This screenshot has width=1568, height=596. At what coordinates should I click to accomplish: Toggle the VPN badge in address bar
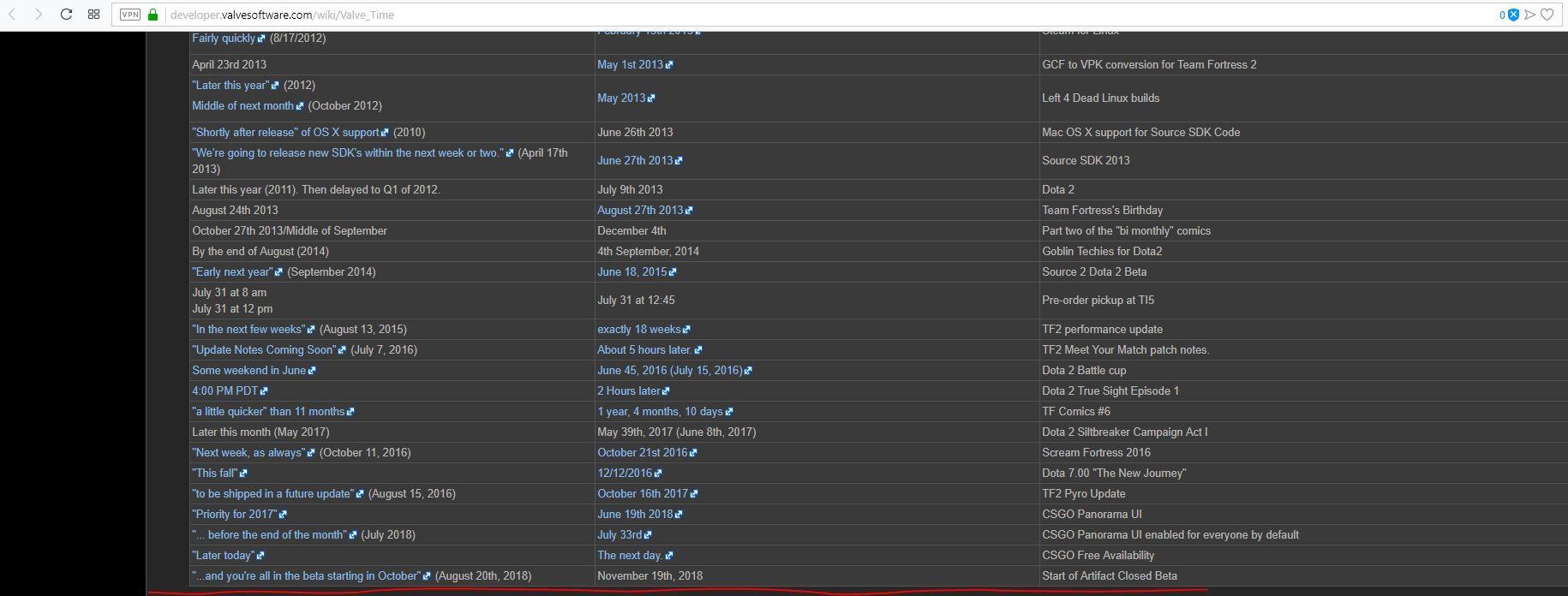(130, 15)
